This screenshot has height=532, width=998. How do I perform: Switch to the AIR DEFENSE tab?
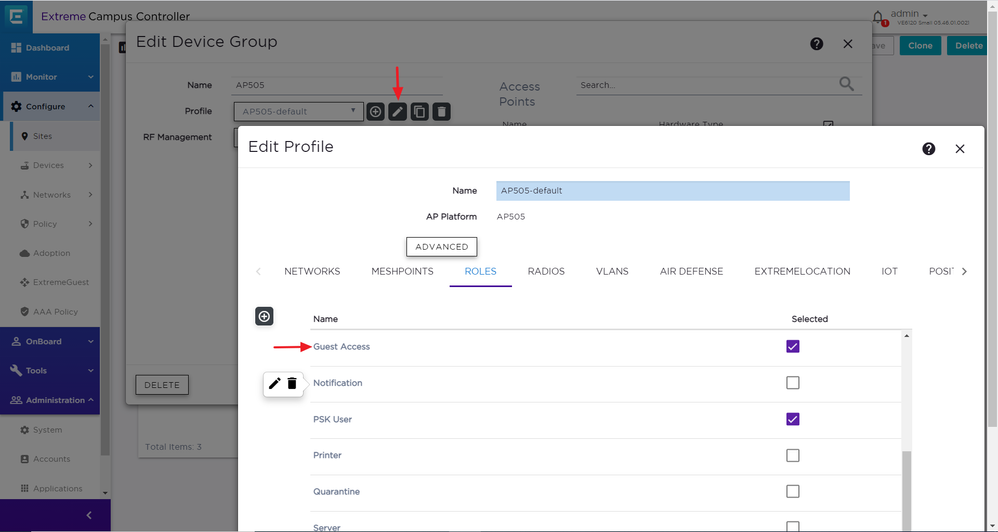pos(691,271)
